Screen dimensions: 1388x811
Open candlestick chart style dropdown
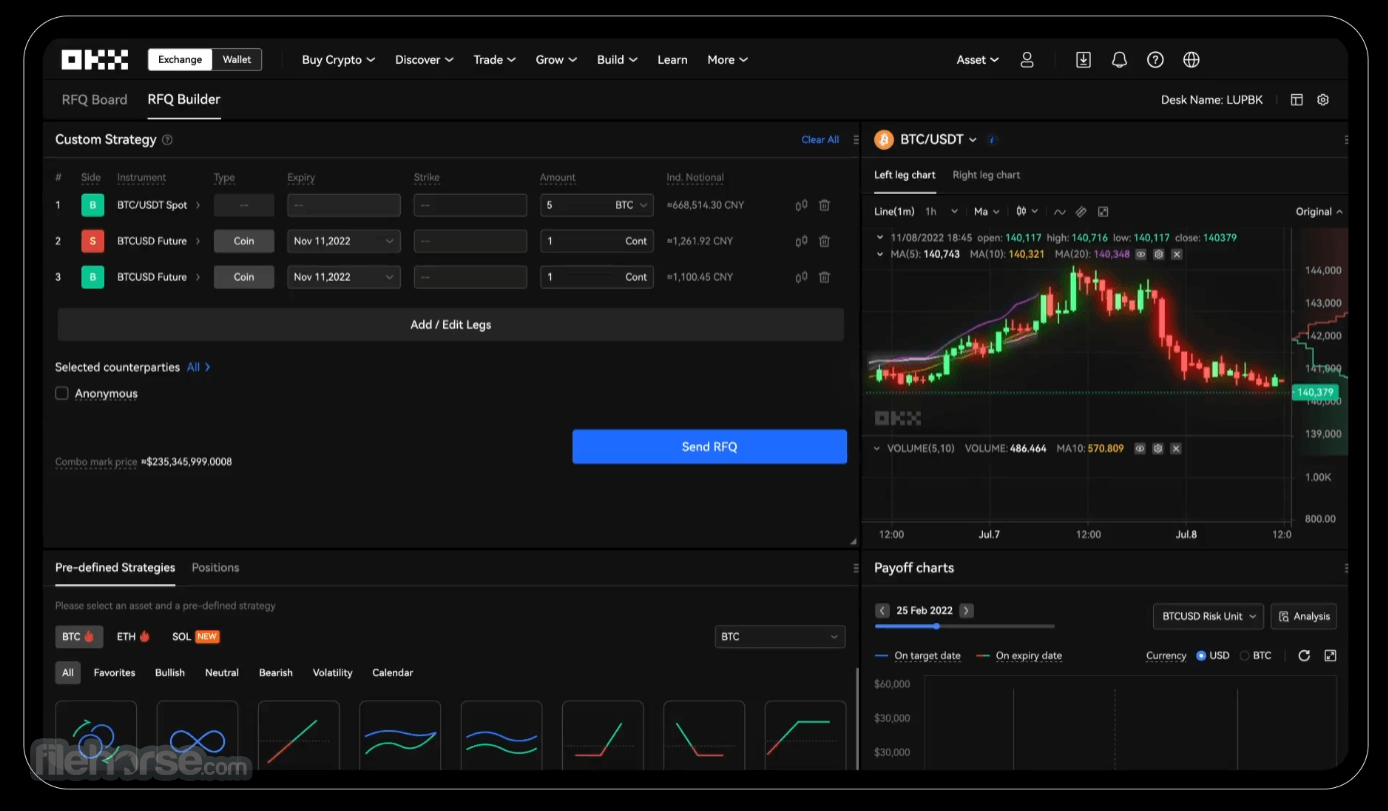pos(1027,212)
